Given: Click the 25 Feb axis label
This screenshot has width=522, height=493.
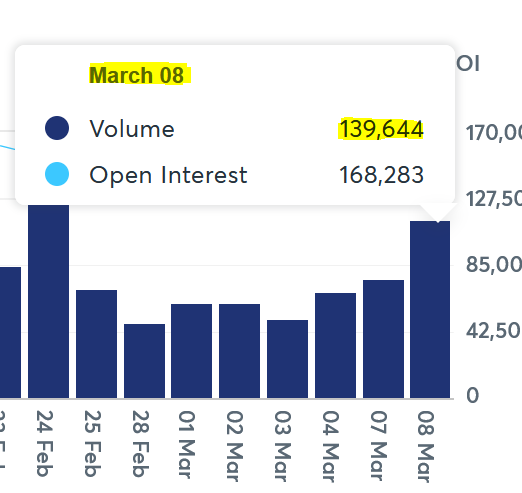Looking at the screenshot, I should pos(93,444).
